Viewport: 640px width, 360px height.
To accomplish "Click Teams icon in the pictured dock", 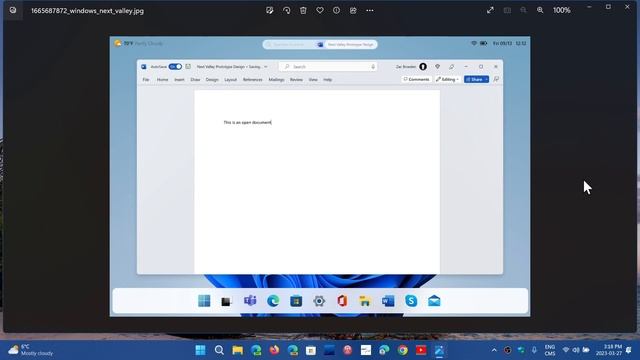I will (250, 301).
